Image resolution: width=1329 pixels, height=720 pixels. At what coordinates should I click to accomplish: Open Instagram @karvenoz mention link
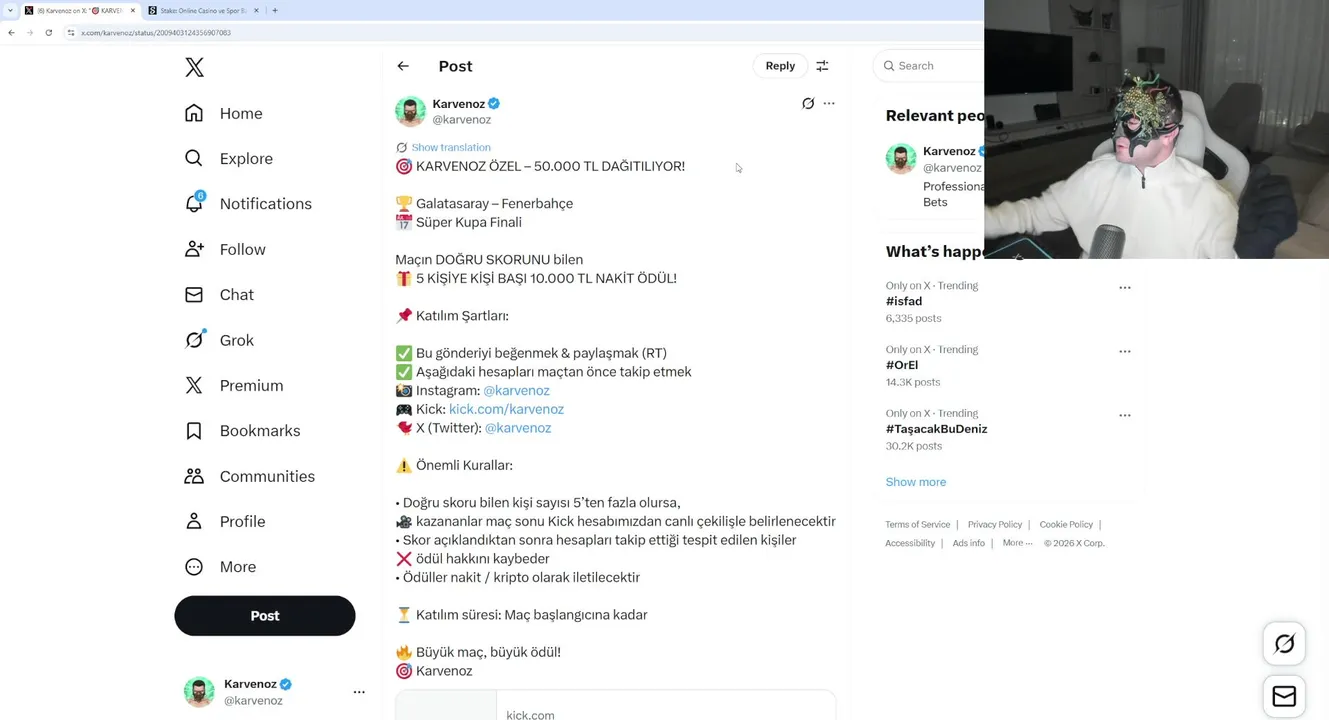(x=516, y=390)
